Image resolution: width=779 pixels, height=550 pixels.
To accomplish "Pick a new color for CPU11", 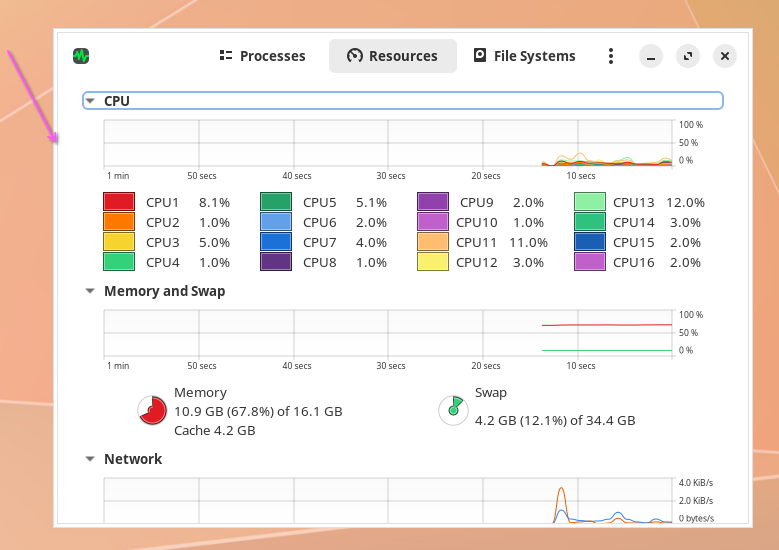I will point(433,242).
